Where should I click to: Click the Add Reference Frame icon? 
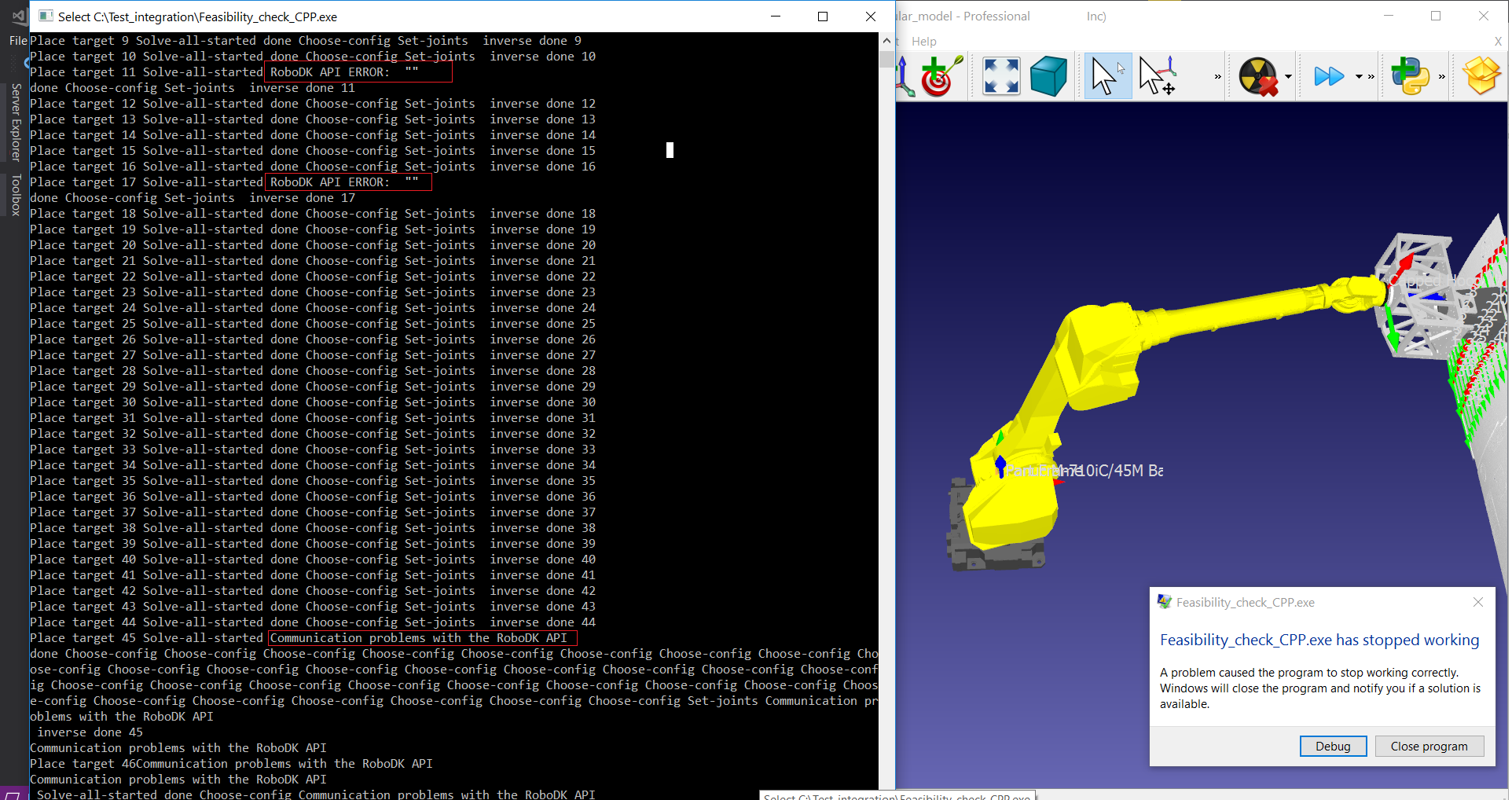(x=905, y=77)
